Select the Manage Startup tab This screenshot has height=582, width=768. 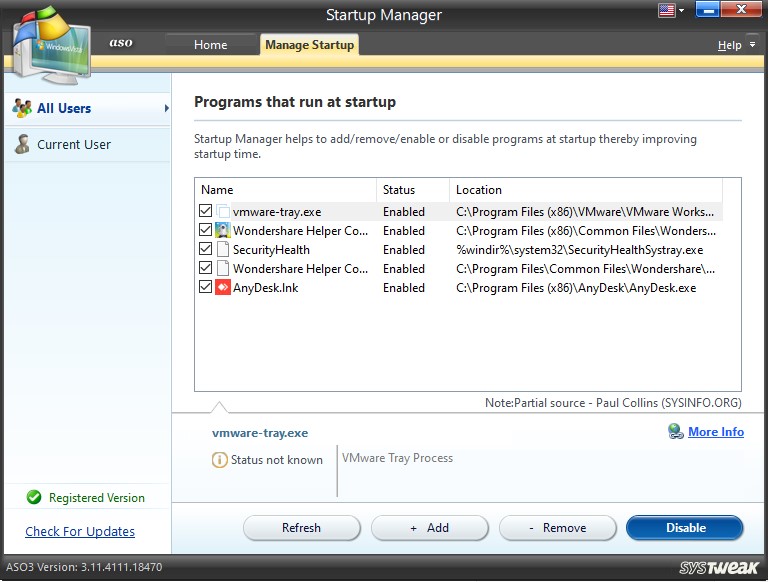(x=308, y=45)
